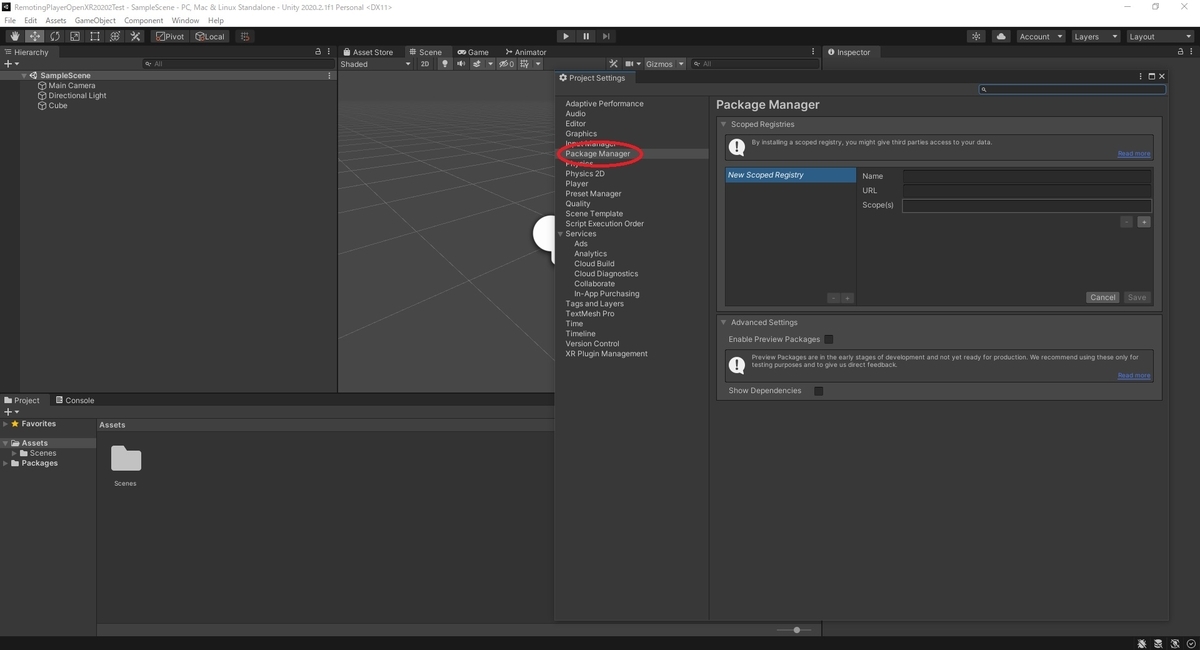Click Cancel in Scoped Registries
1200x650 pixels.
coord(1103,297)
